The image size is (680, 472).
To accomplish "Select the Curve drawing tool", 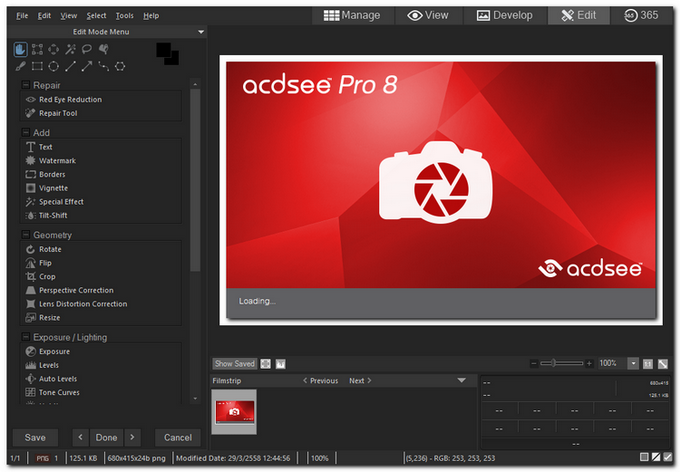I will [104, 66].
